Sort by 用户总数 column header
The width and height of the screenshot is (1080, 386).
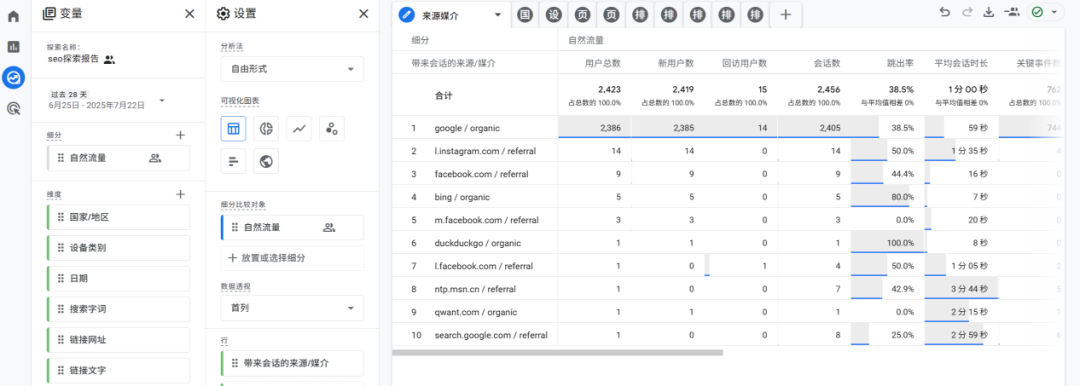click(603, 63)
